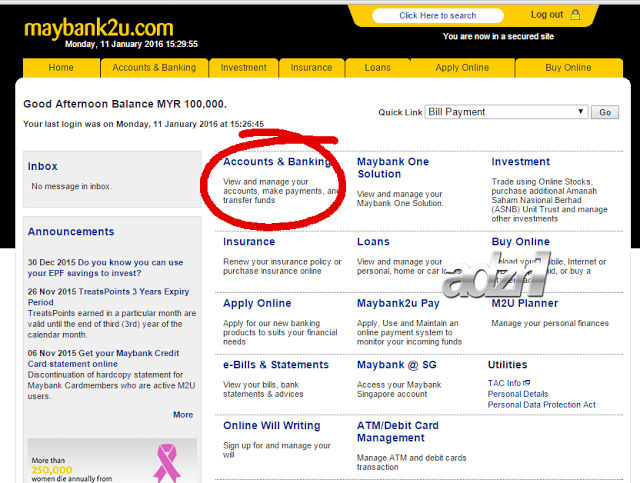Screen dimensions: 640x483
Task: Open Personal Details link
Action: click(x=518, y=394)
